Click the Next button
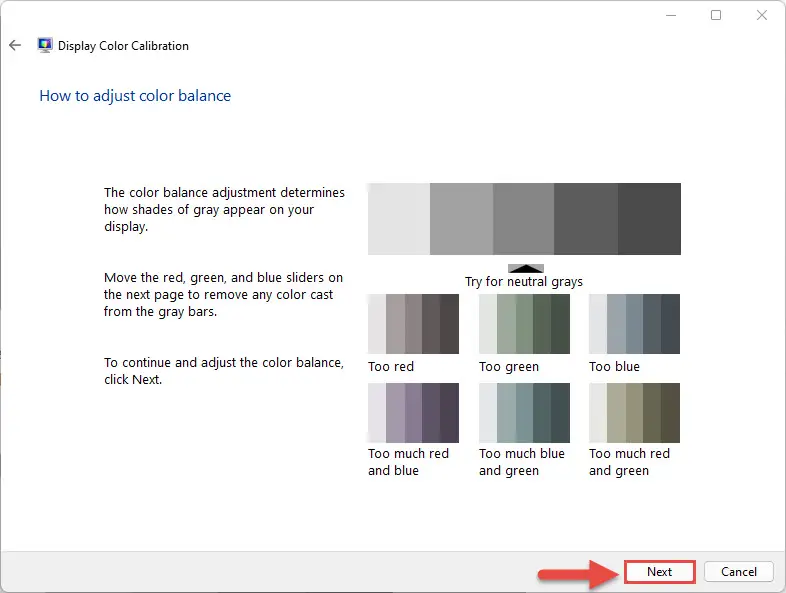 (x=659, y=571)
